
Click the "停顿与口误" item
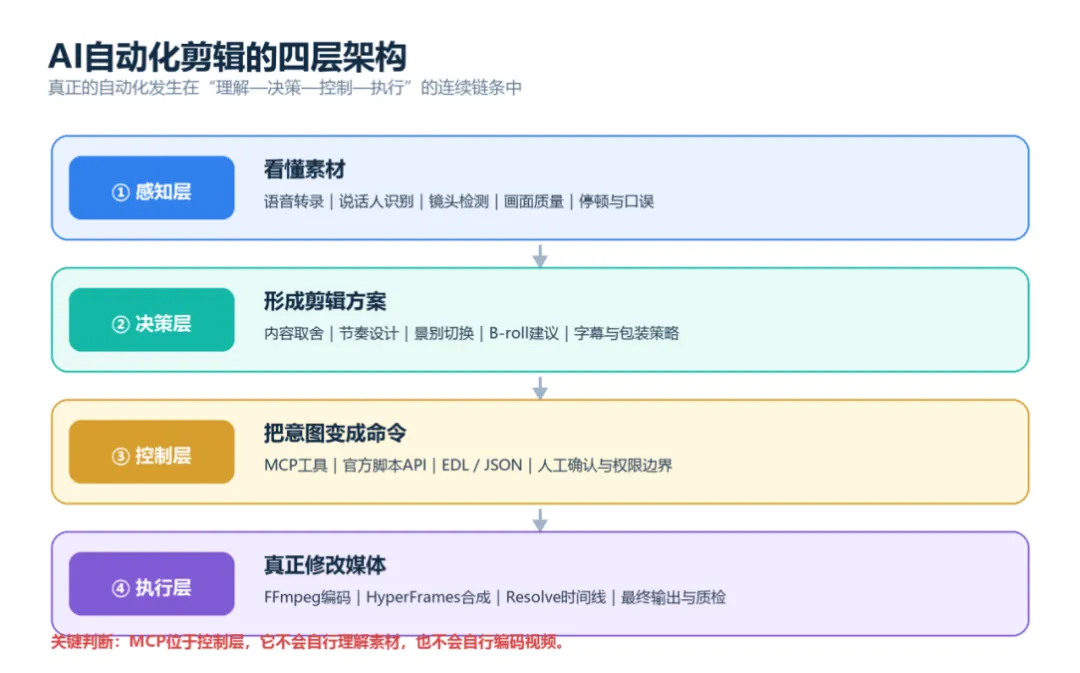[616, 202]
